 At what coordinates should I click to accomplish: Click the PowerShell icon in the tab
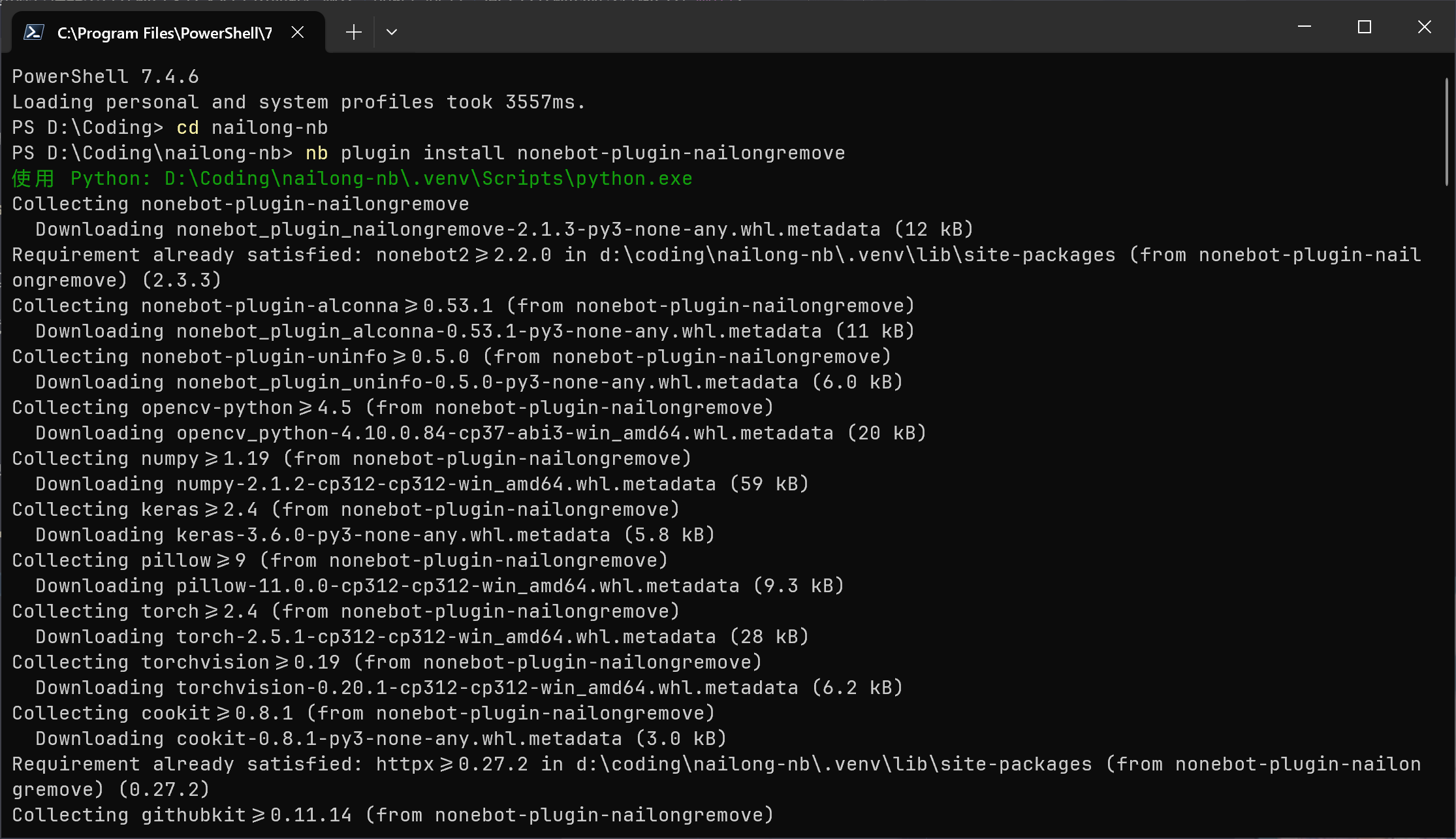click(34, 32)
